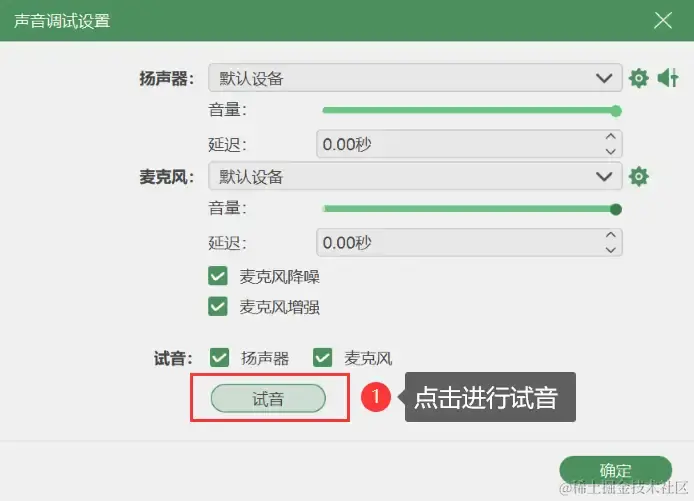Decrease microphone 延迟 with down arrow

coord(611,250)
